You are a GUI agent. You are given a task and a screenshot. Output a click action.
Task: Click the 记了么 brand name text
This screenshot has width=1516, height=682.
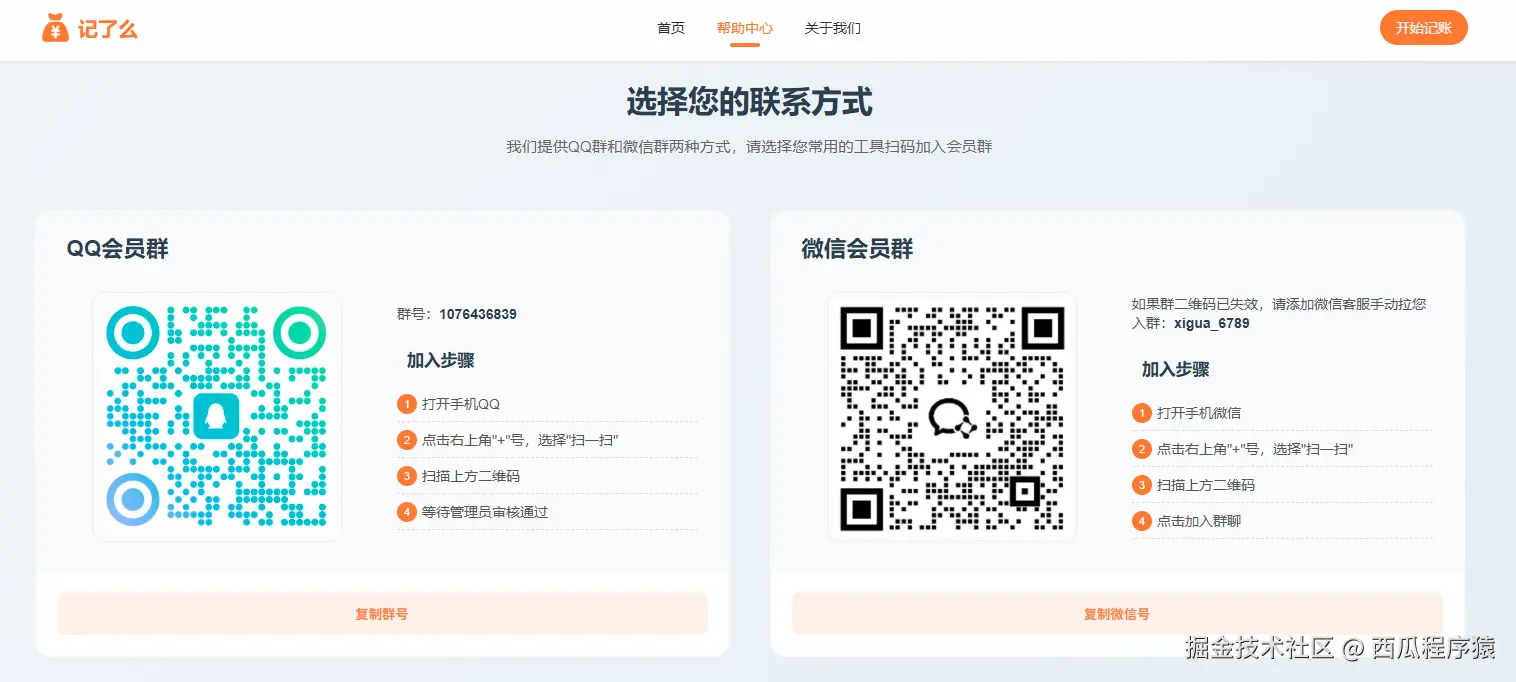coord(108,29)
